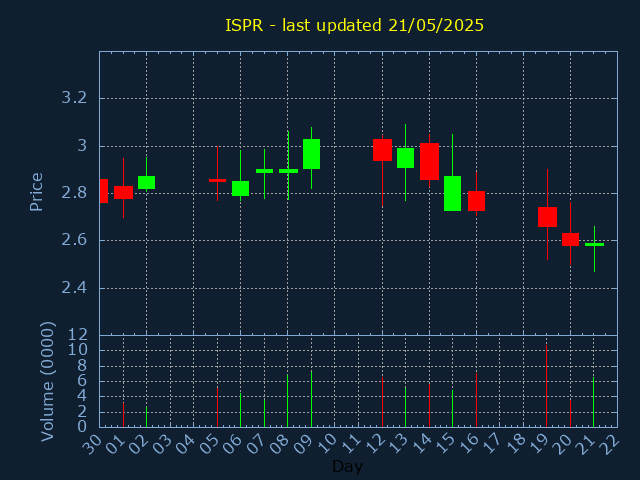
Task: Select day label 11 on the x-axis
Action: [x=352, y=444]
